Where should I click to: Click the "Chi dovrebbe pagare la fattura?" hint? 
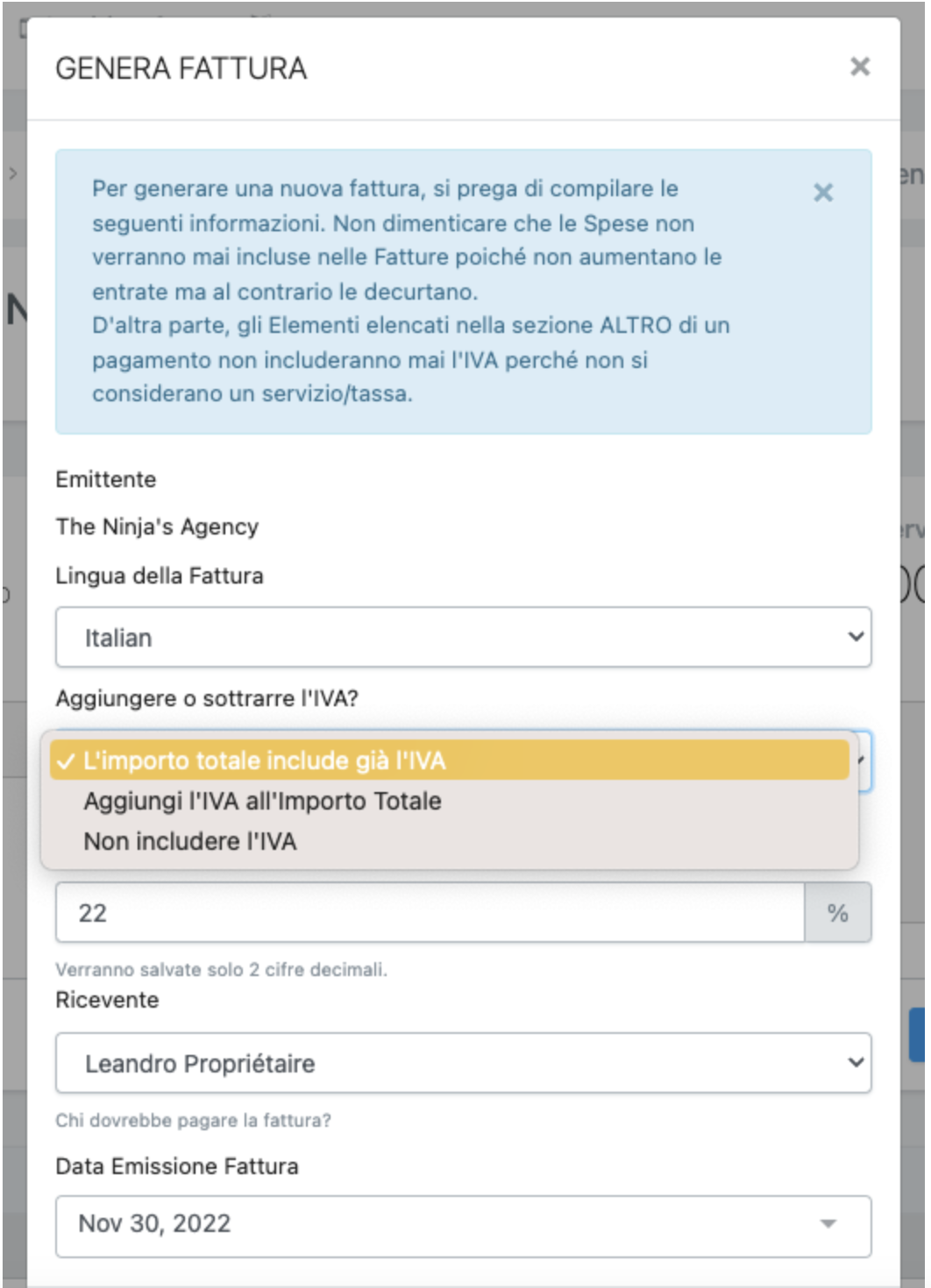click(193, 1120)
